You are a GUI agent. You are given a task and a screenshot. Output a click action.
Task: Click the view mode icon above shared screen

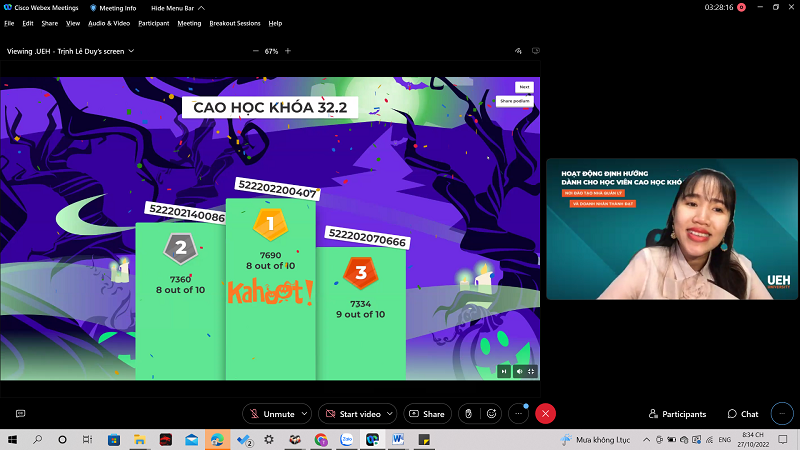coord(536,51)
